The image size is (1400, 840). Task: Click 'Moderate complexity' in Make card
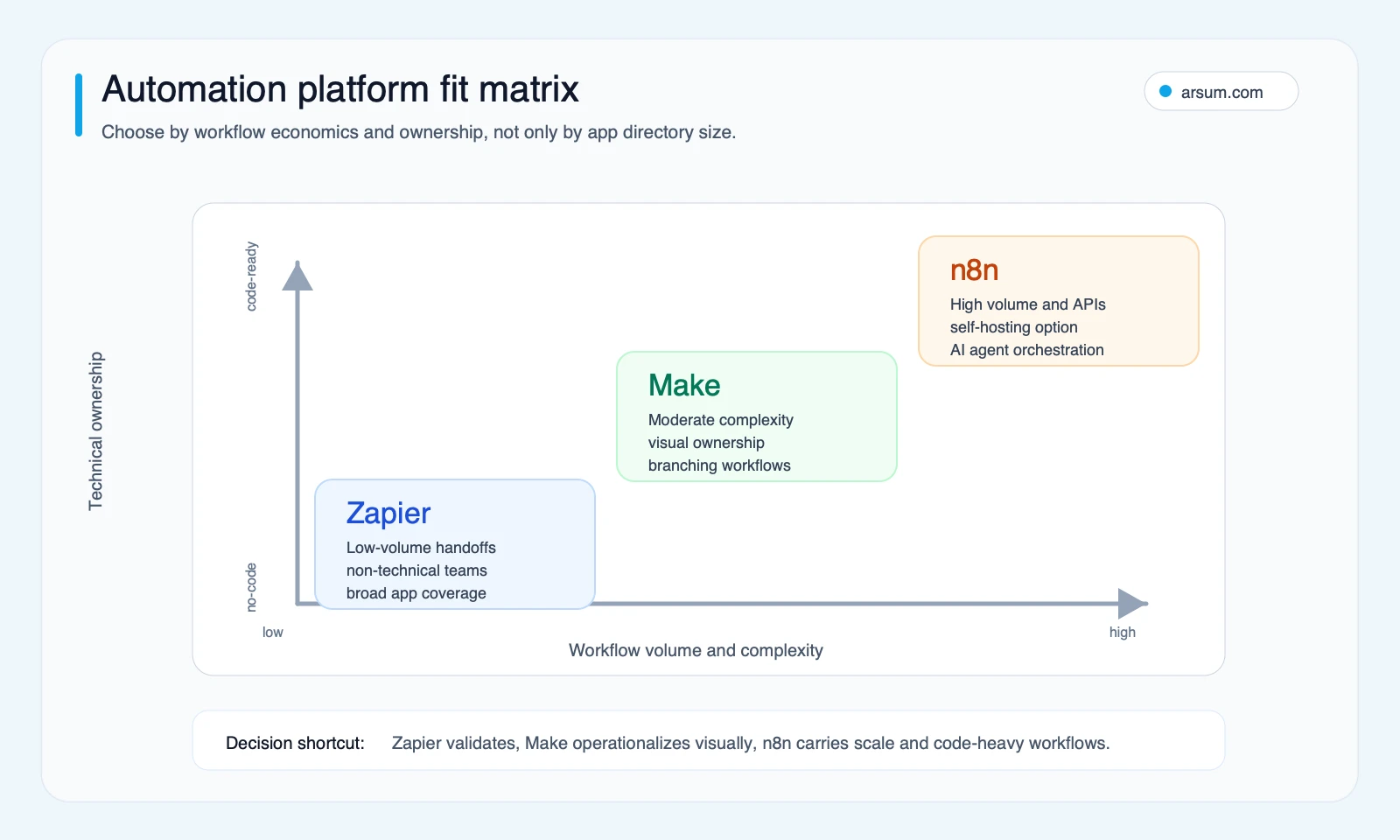coord(721,420)
